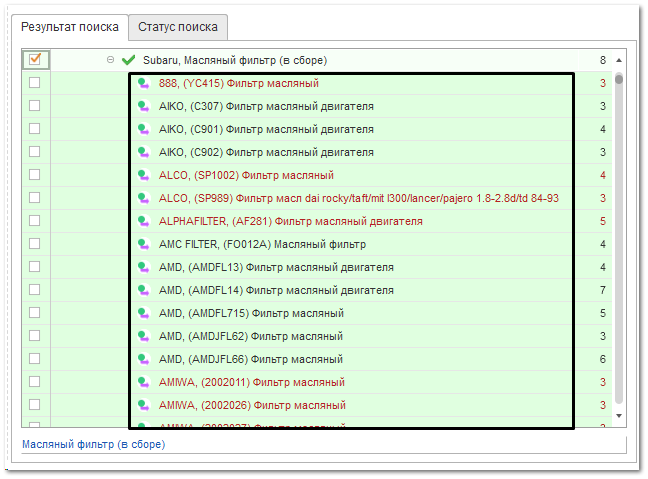Viewport: 648px width, 479px height.
Task: Open the Масляный фильтр (в сборе) link
Action: [94, 444]
